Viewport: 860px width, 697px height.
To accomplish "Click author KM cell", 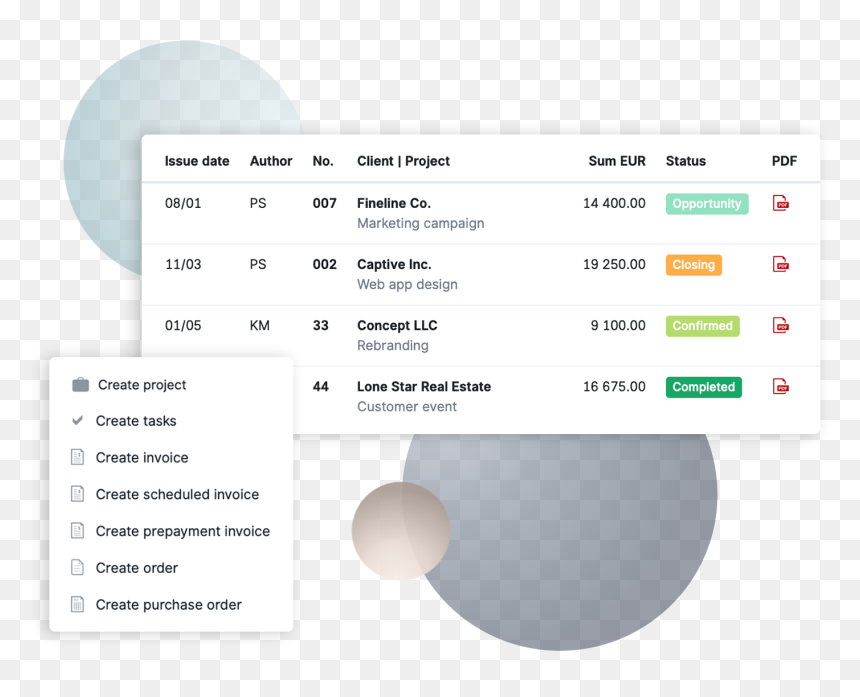I will tap(259, 326).
